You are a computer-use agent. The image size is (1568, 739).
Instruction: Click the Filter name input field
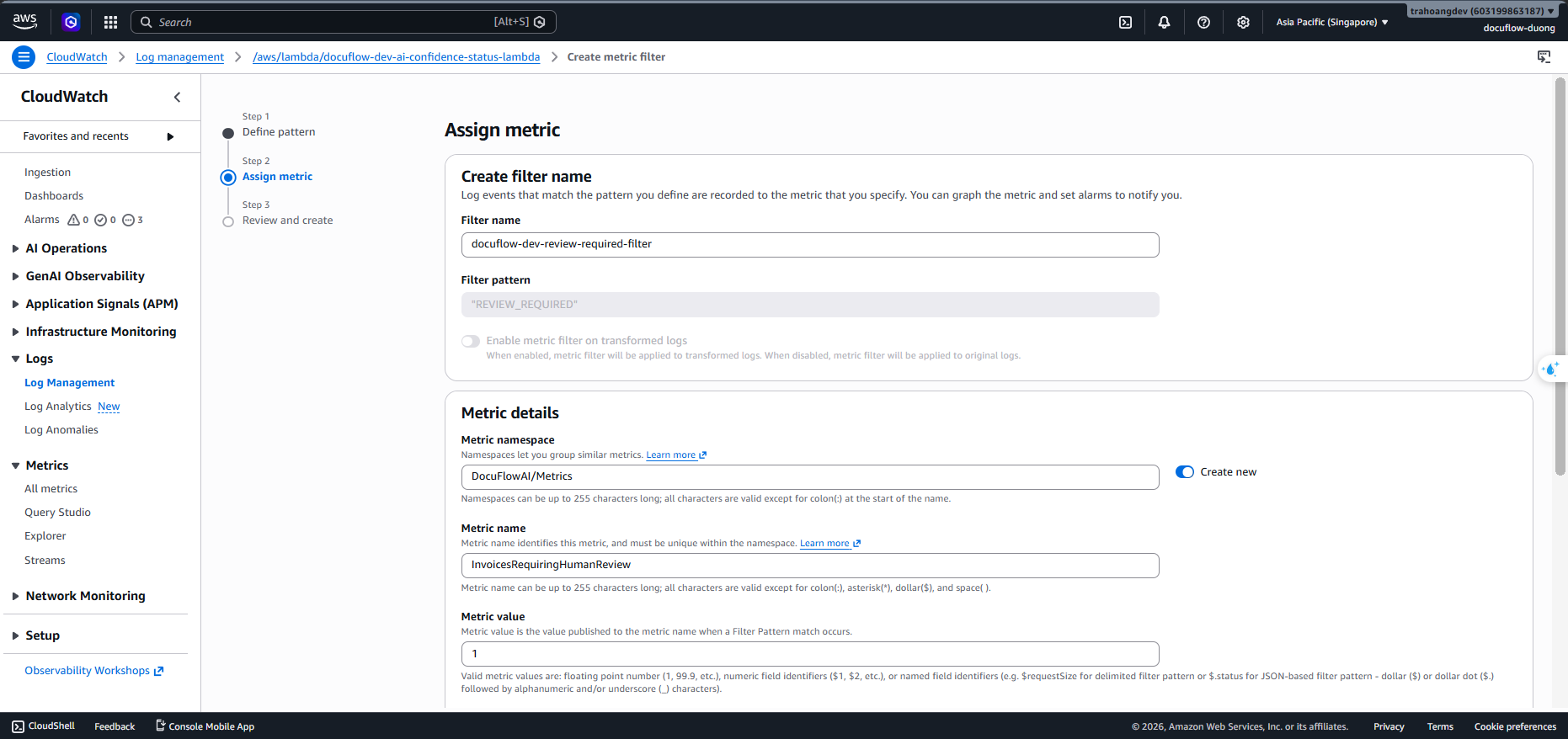[x=810, y=245]
